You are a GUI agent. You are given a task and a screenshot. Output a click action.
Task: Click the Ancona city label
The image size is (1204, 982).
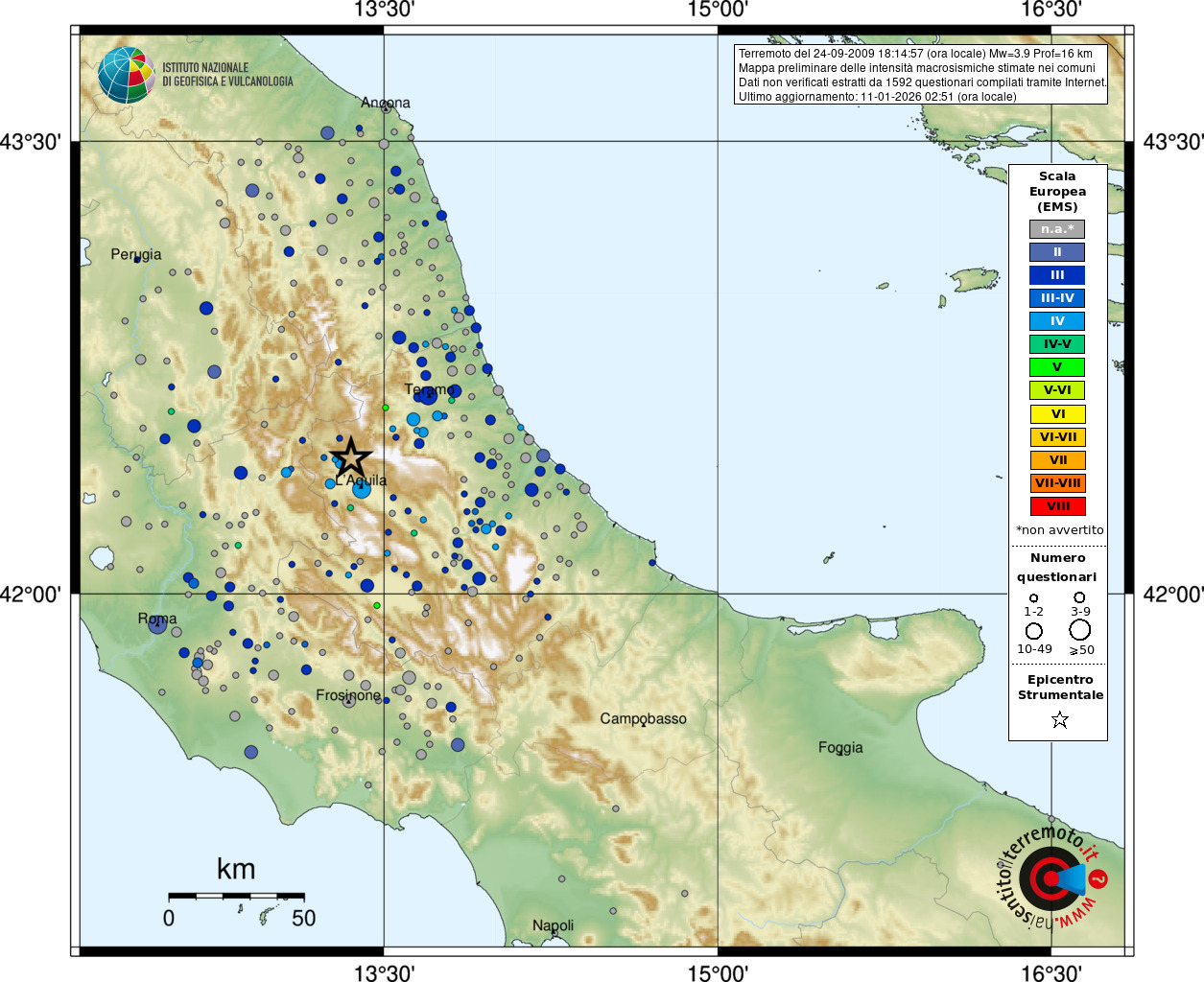coord(386,103)
